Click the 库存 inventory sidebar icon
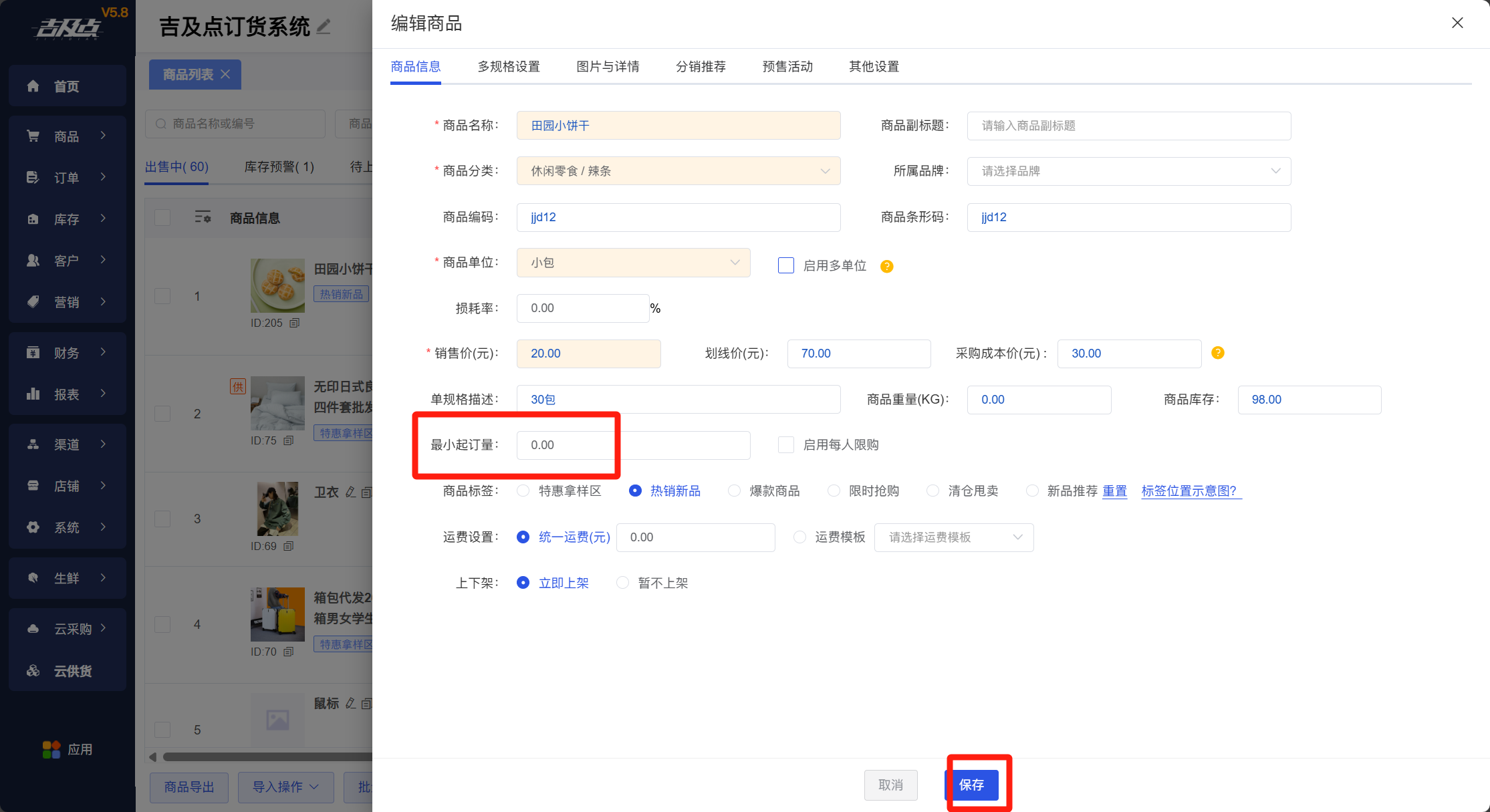Viewport: 1490px width, 812px height. [x=33, y=219]
